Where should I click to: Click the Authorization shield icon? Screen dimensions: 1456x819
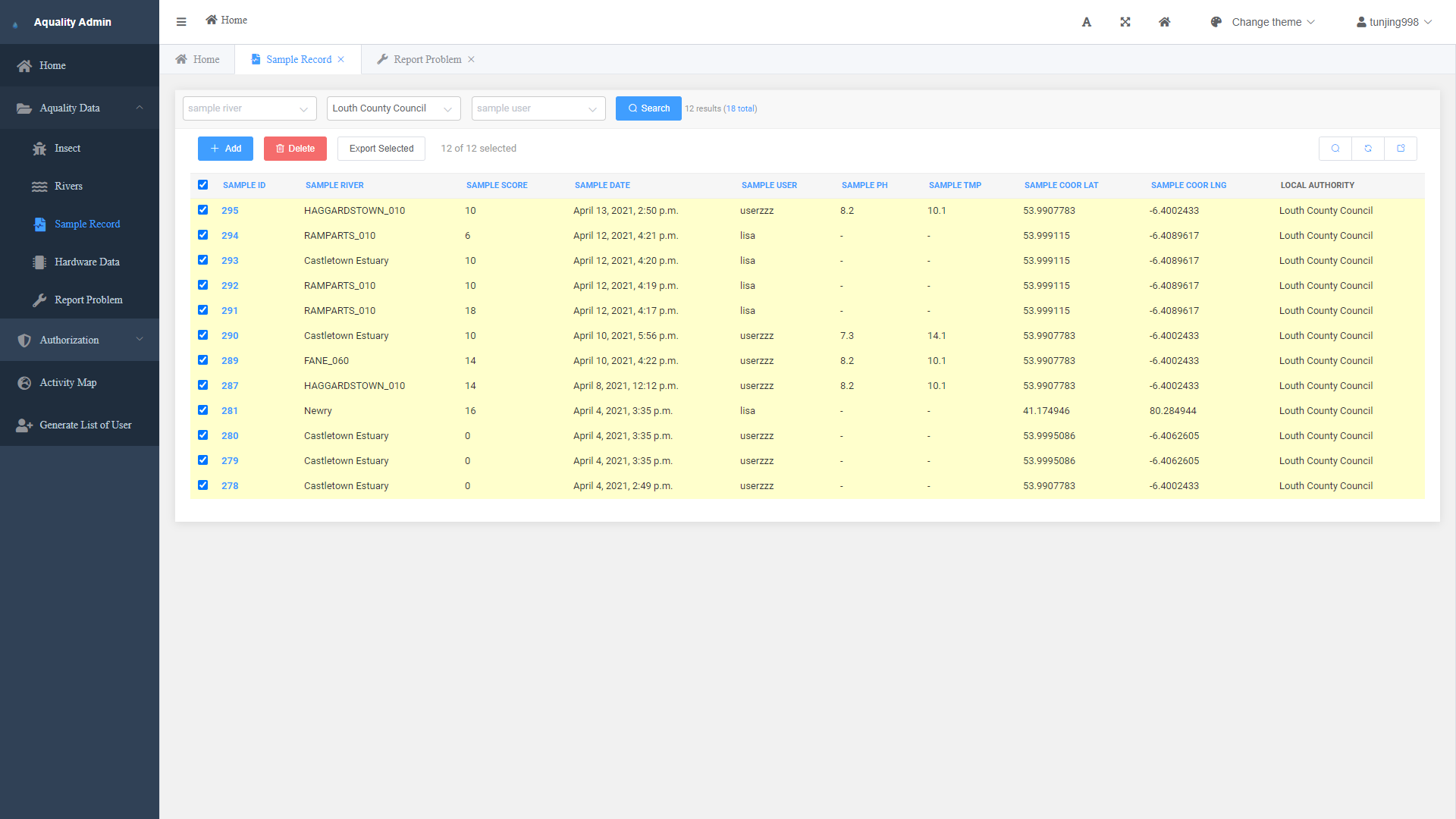point(24,340)
